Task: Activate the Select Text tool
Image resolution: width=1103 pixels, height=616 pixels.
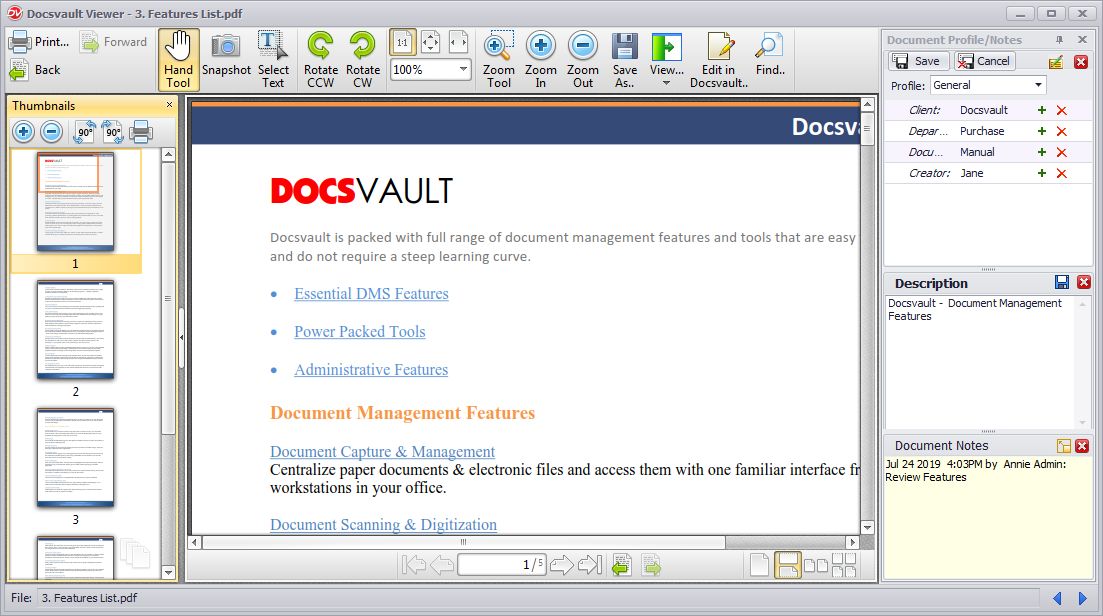Action: coord(273,59)
